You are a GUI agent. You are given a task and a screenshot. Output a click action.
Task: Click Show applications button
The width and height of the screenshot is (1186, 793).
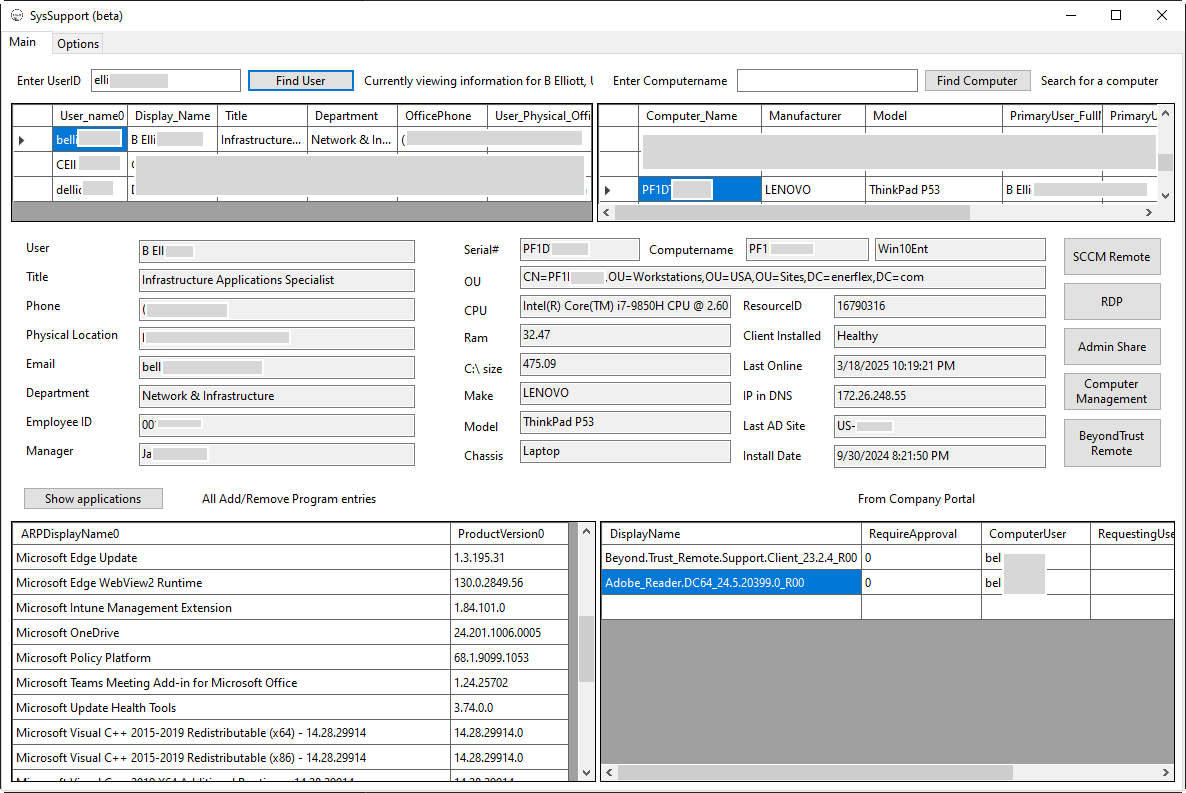(93, 499)
